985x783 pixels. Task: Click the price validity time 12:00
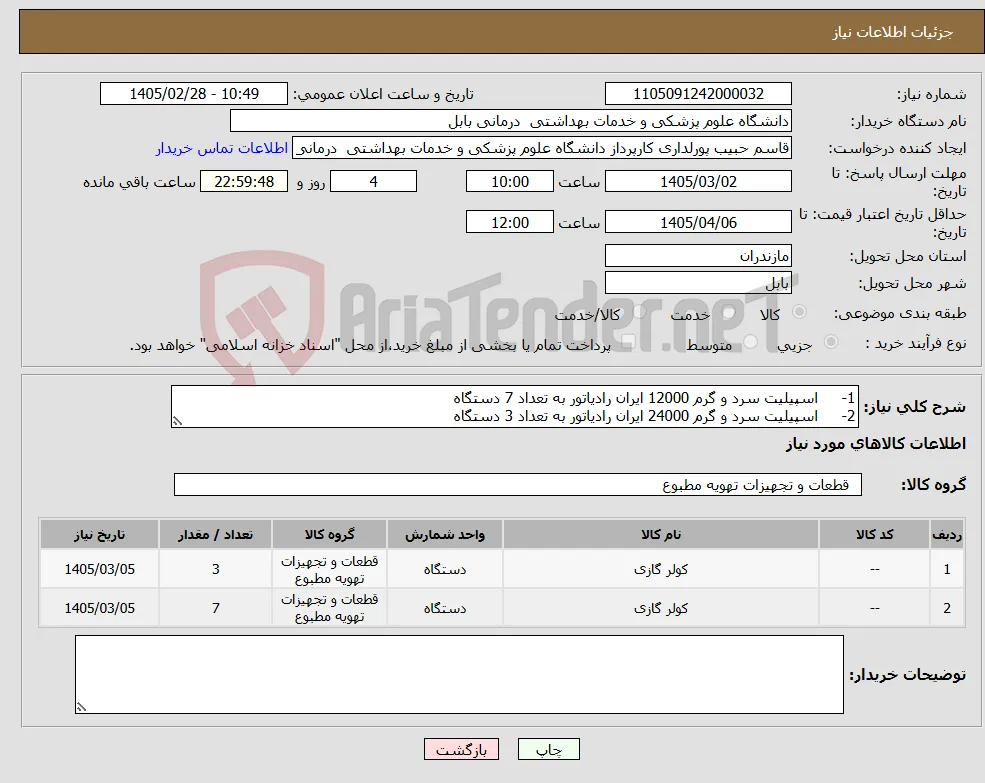(509, 222)
